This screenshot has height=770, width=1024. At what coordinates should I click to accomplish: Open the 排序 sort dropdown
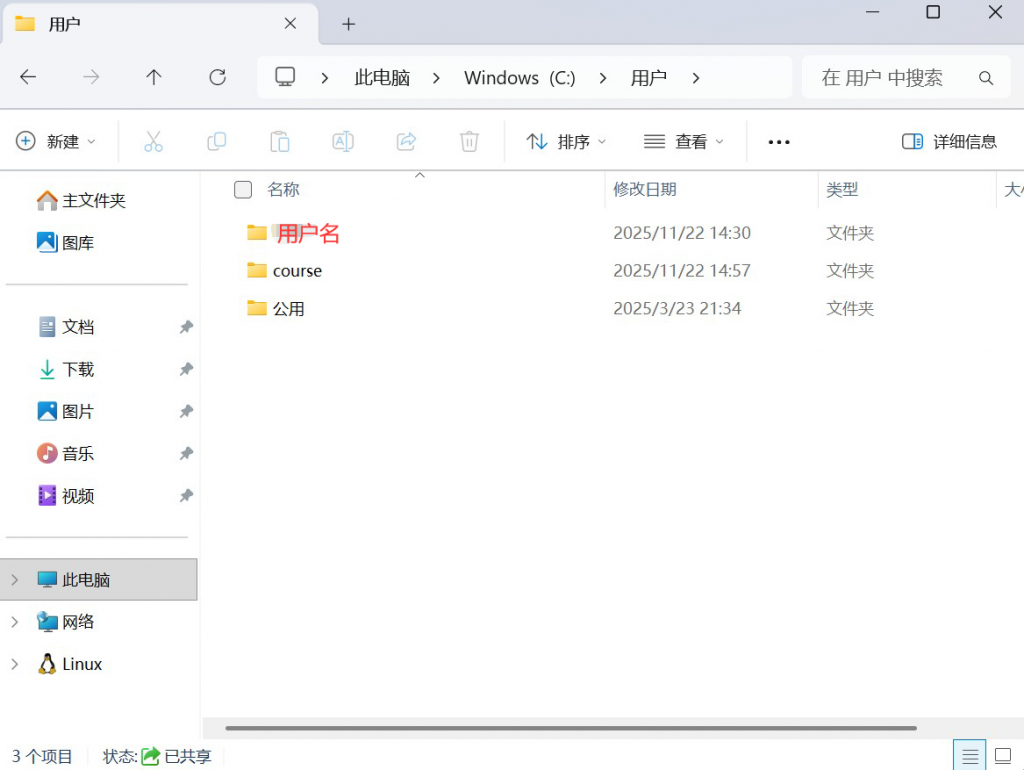[567, 142]
